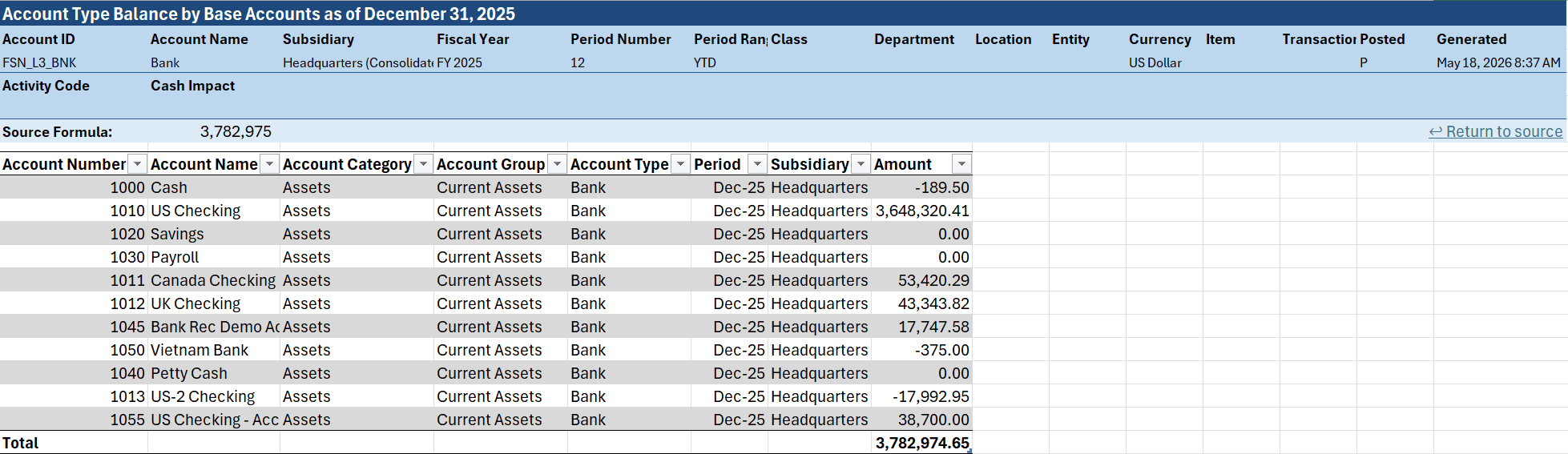
Task: Select the YTD period range cell
Action: click(x=730, y=62)
